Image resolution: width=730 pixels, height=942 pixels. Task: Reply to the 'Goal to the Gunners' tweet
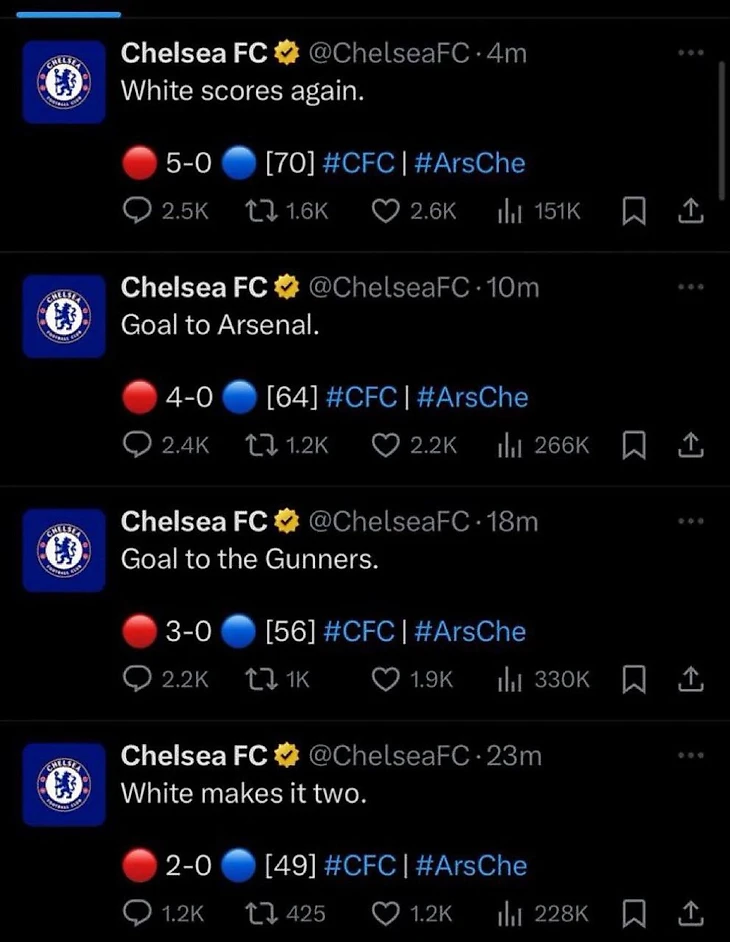pos(133,680)
